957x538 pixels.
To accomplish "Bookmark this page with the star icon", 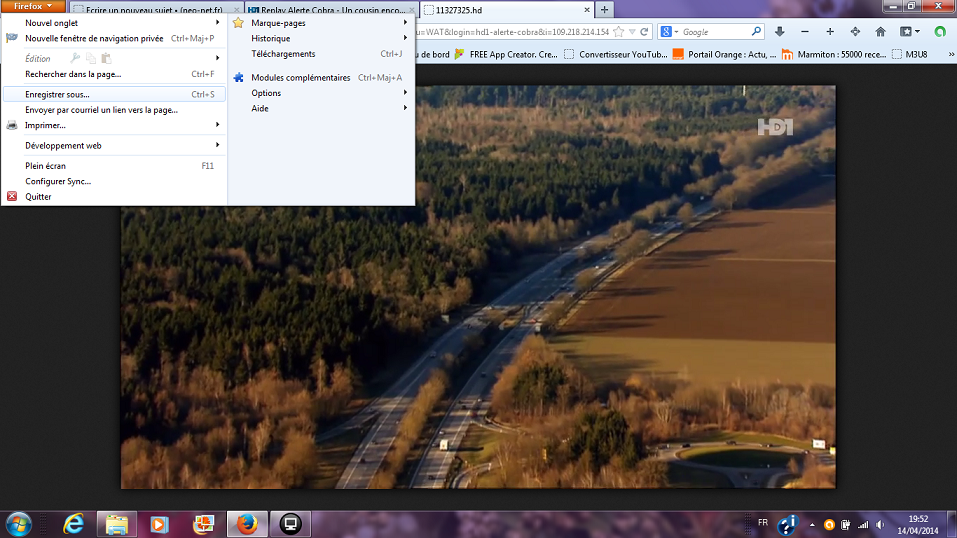I will point(619,32).
